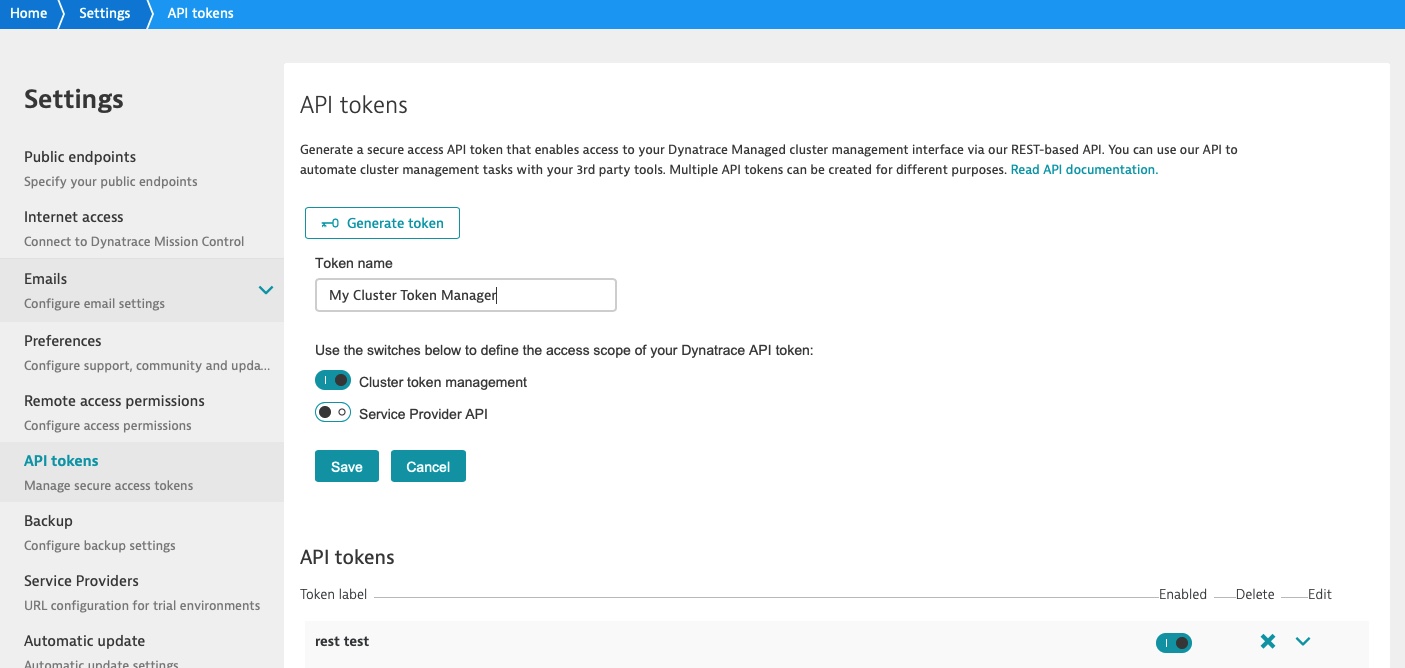Screen dimensions: 1405x668
Task: Save the new API token
Action: [347, 466]
